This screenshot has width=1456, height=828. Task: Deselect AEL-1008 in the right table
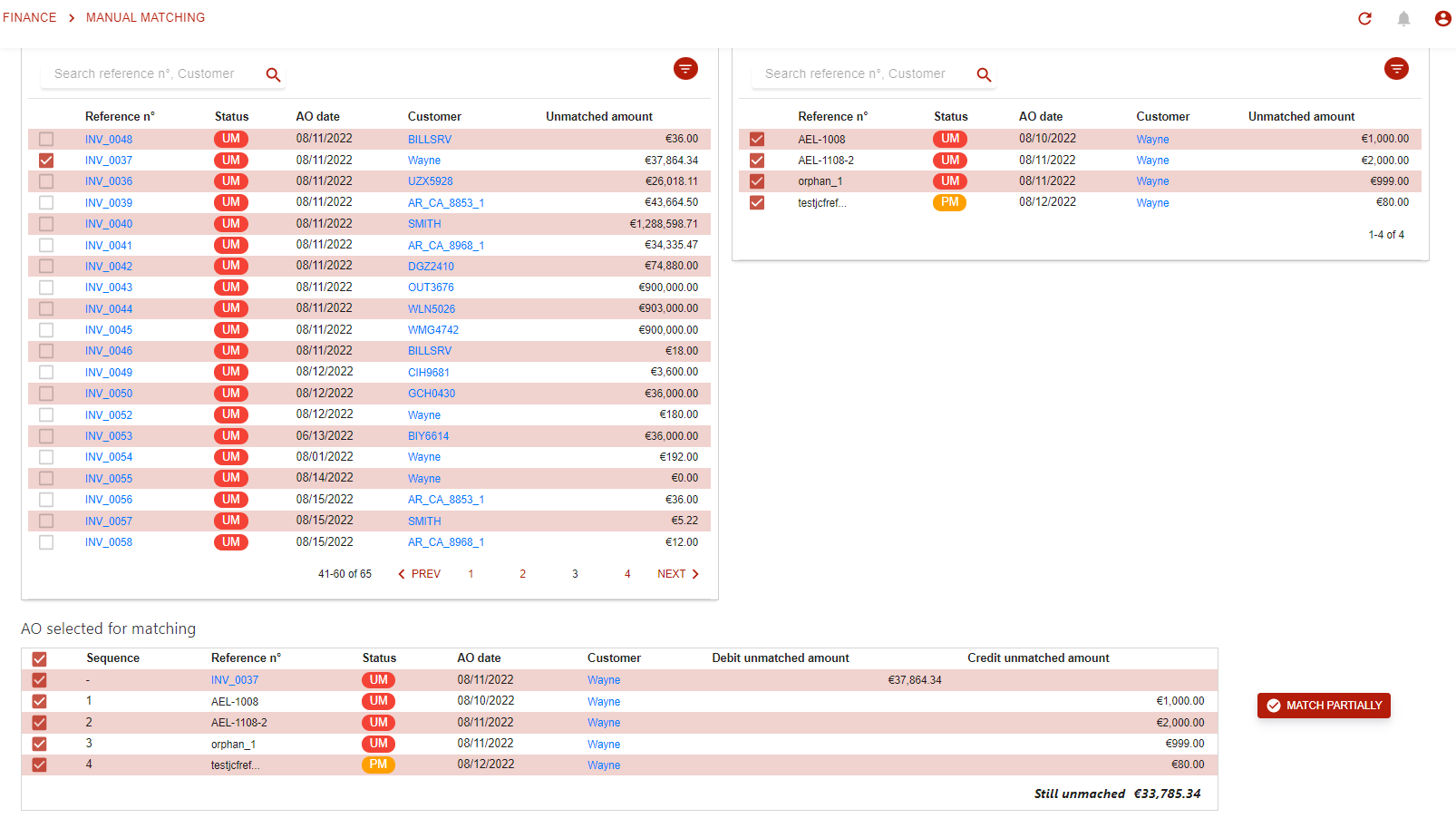tap(757, 140)
